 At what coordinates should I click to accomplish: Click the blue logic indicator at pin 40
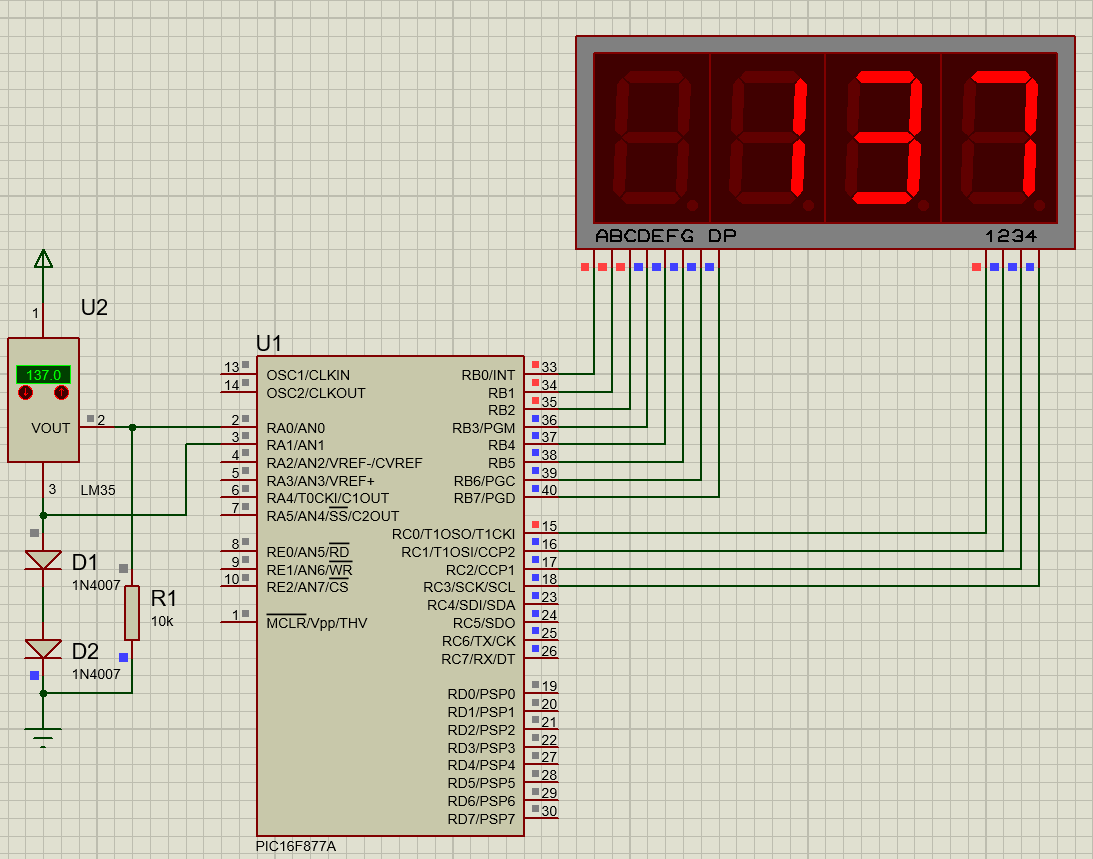point(535,489)
